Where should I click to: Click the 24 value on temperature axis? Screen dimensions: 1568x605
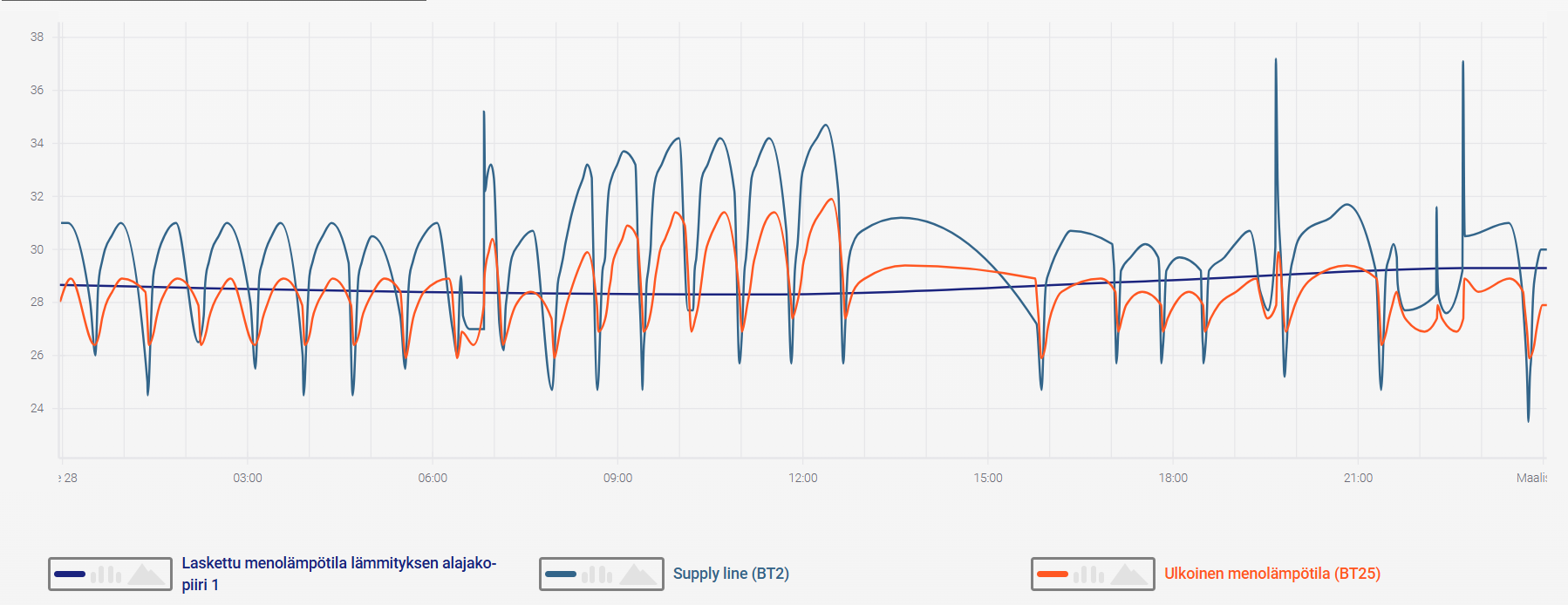pyautogui.click(x=37, y=408)
